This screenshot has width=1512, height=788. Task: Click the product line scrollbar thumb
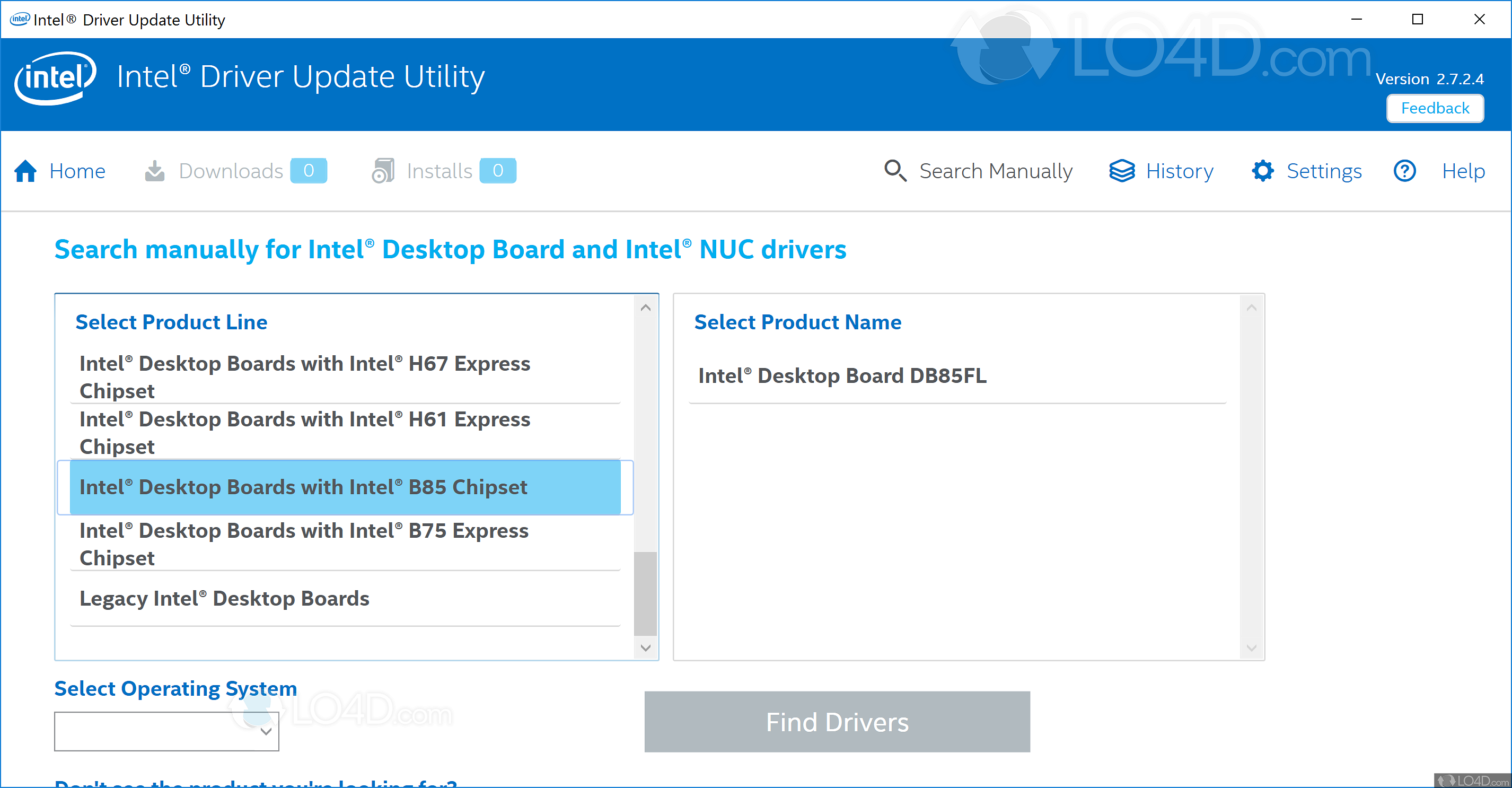coord(646,593)
